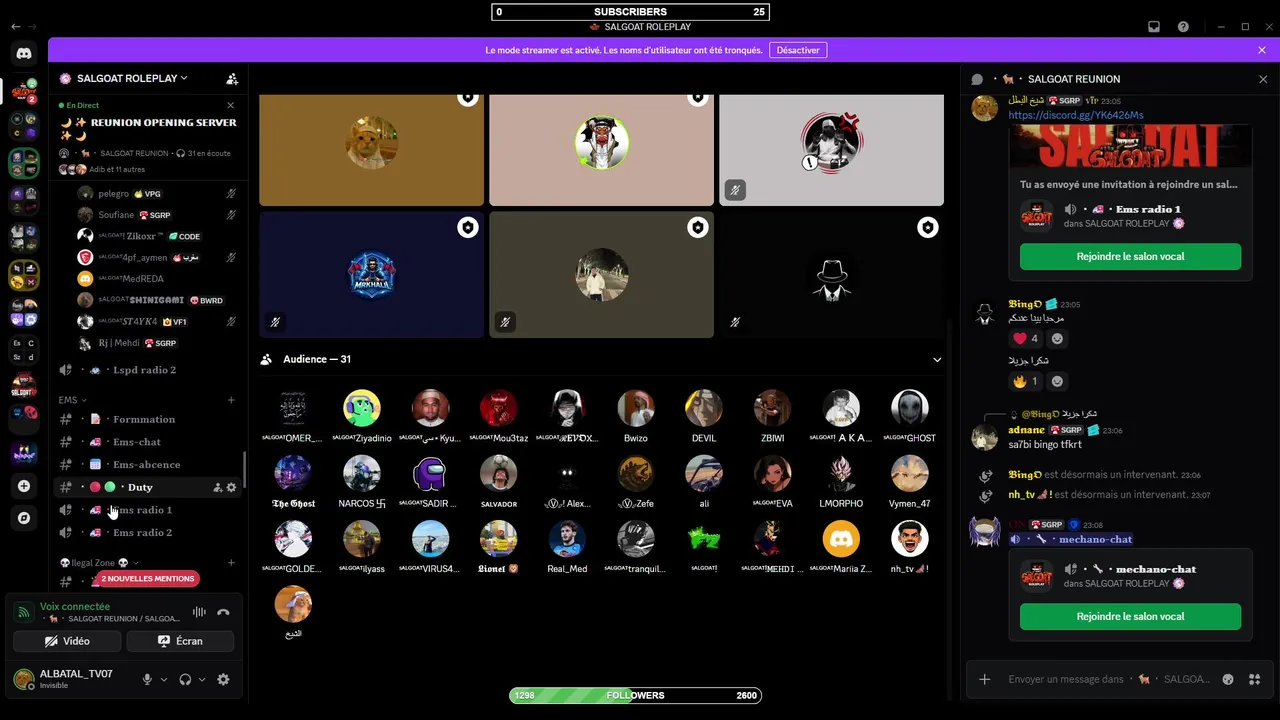Open the Formmation channel
This screenshot has height=720, width=1280.
[x=148, y=419]
